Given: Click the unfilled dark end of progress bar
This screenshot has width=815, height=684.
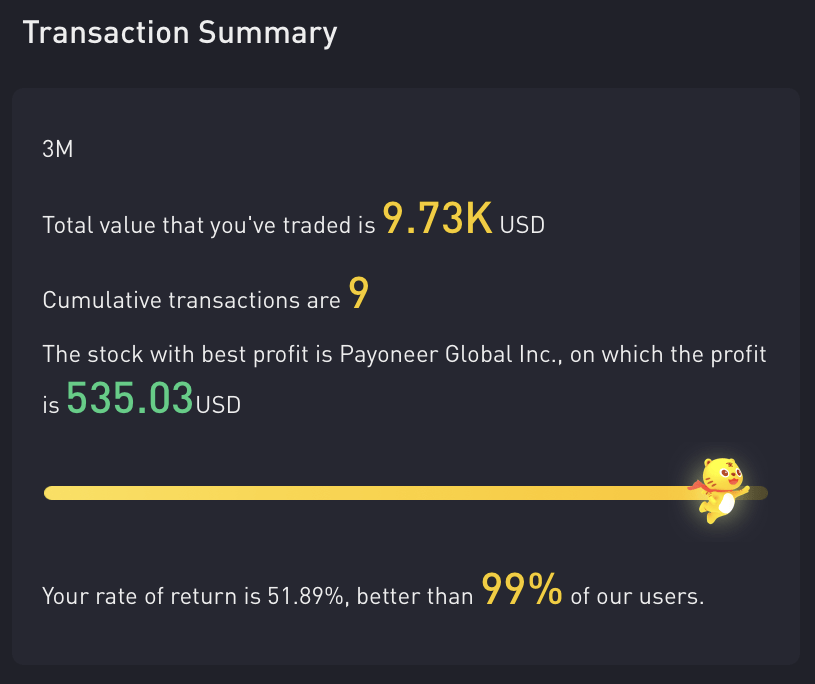Looking at the screenshot, I should pos(758,492).
